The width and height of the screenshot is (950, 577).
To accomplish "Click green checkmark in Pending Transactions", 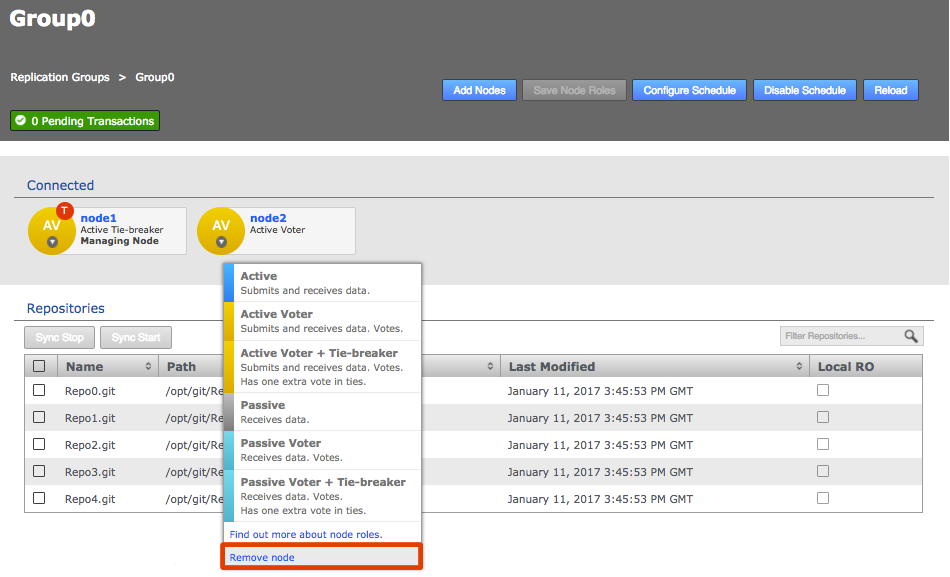I will click(x=21, y=121).
